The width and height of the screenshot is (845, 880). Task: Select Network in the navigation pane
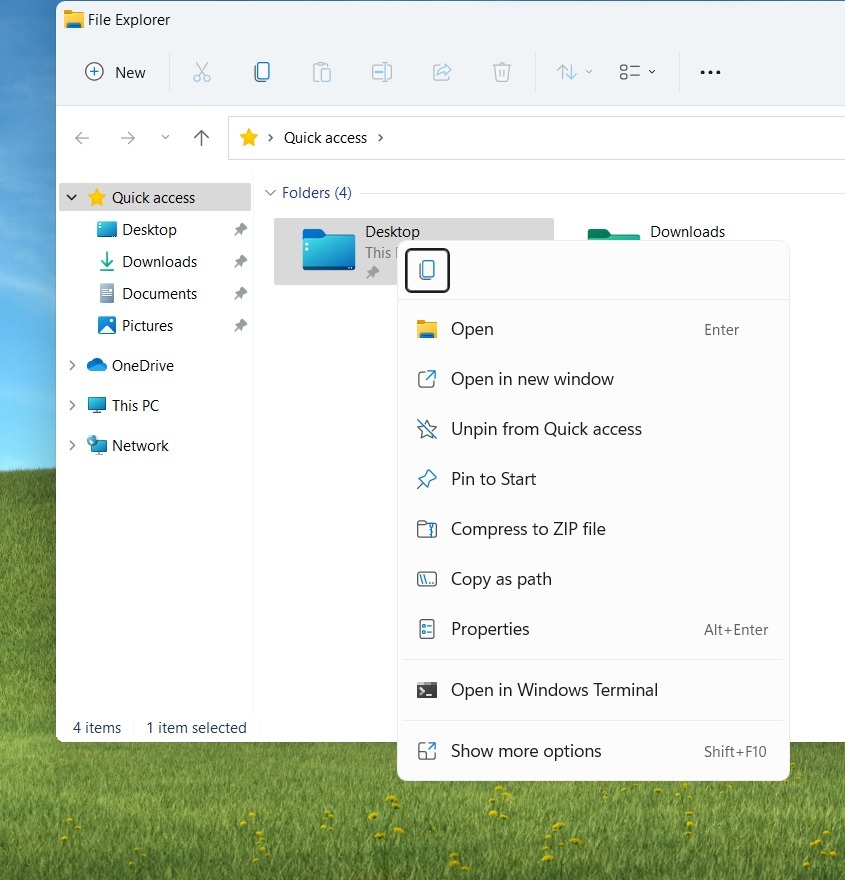(140, 446)
